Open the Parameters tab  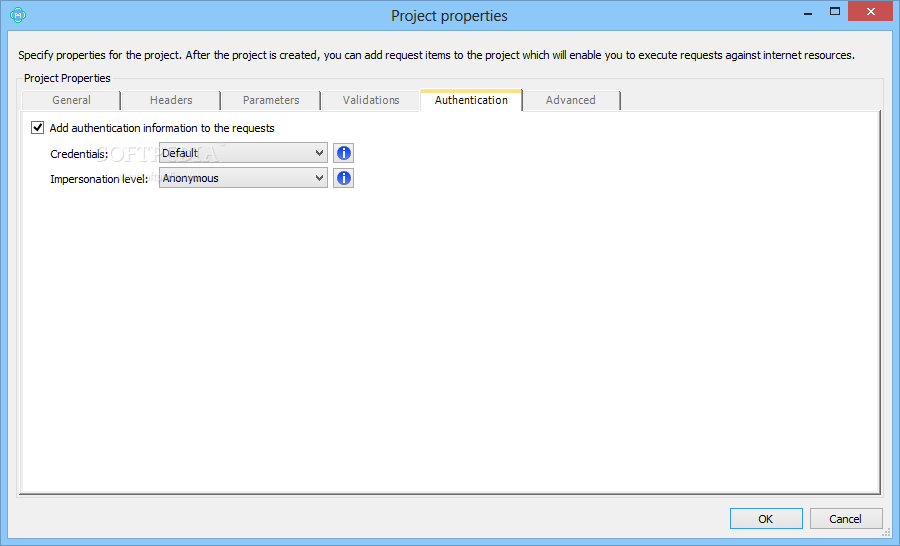click(x=271, y=100)
